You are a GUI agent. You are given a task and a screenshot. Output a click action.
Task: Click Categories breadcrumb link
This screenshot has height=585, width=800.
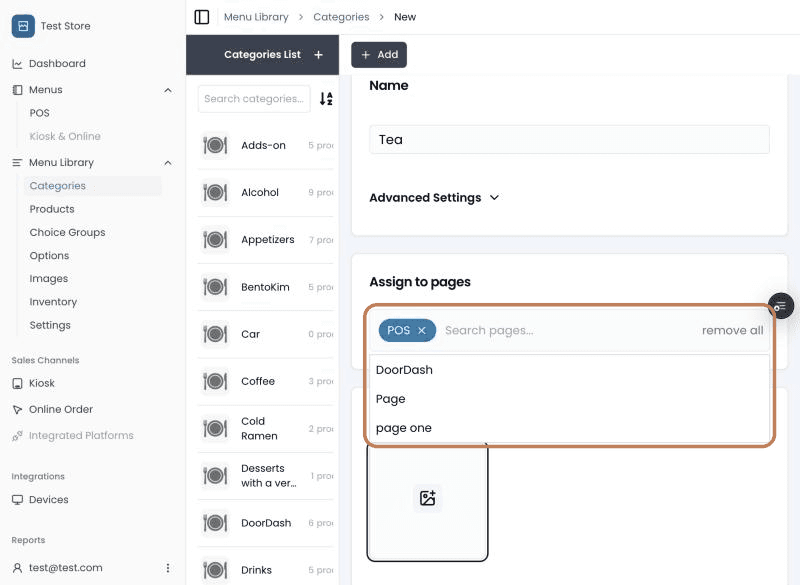click(341, 17)
